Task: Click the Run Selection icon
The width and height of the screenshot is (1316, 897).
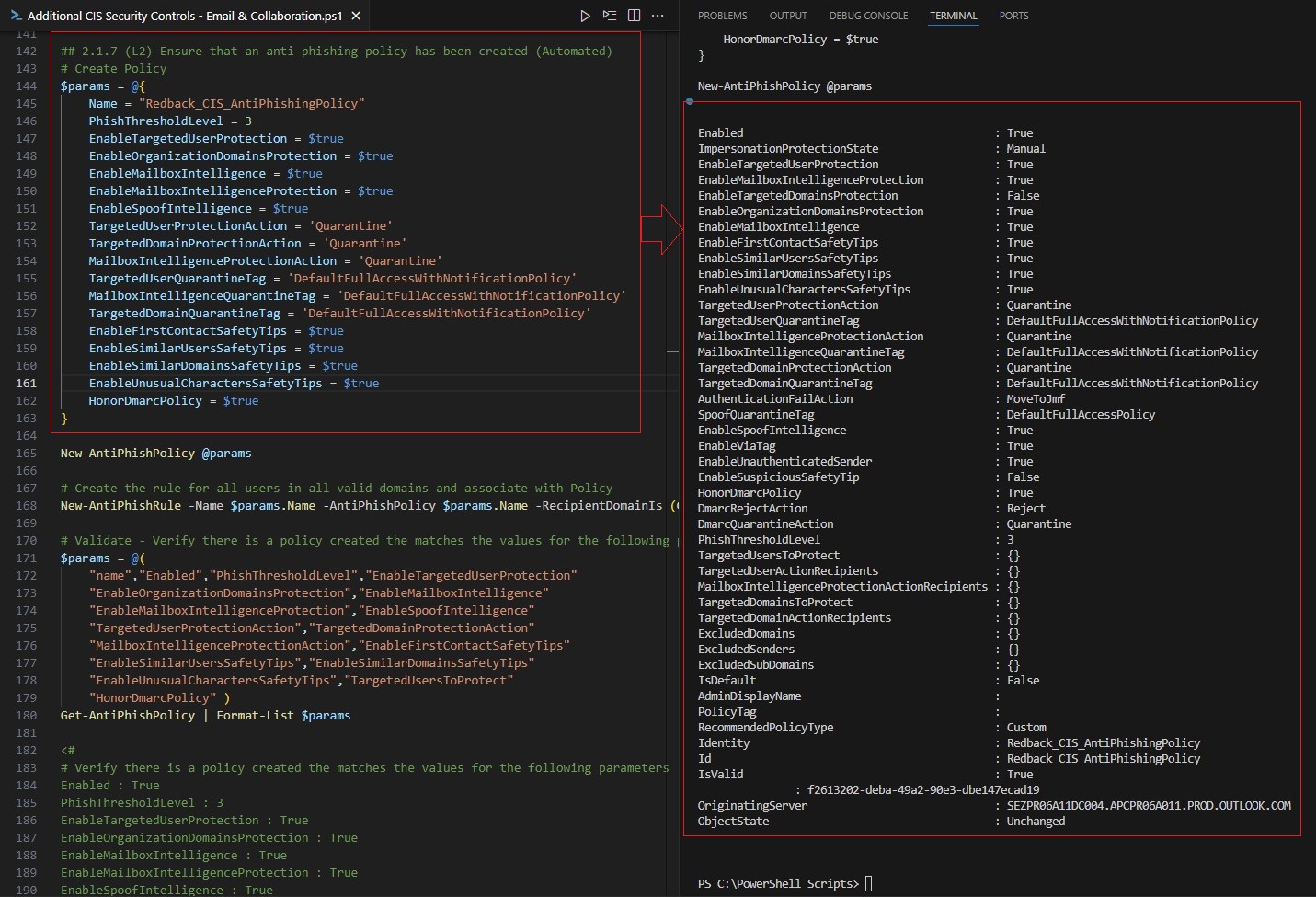Action: (609, 16)
